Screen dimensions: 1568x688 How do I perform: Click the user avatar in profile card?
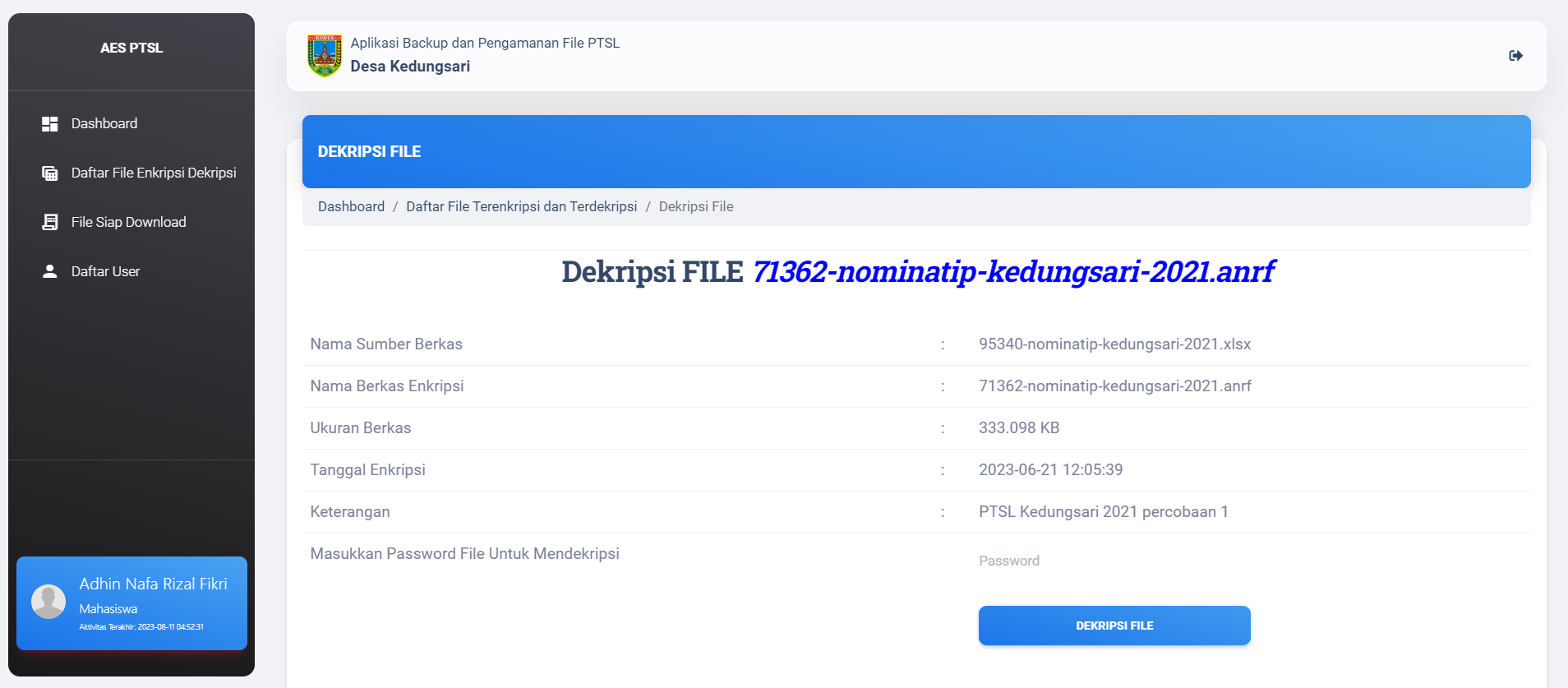tap(48, 602)
